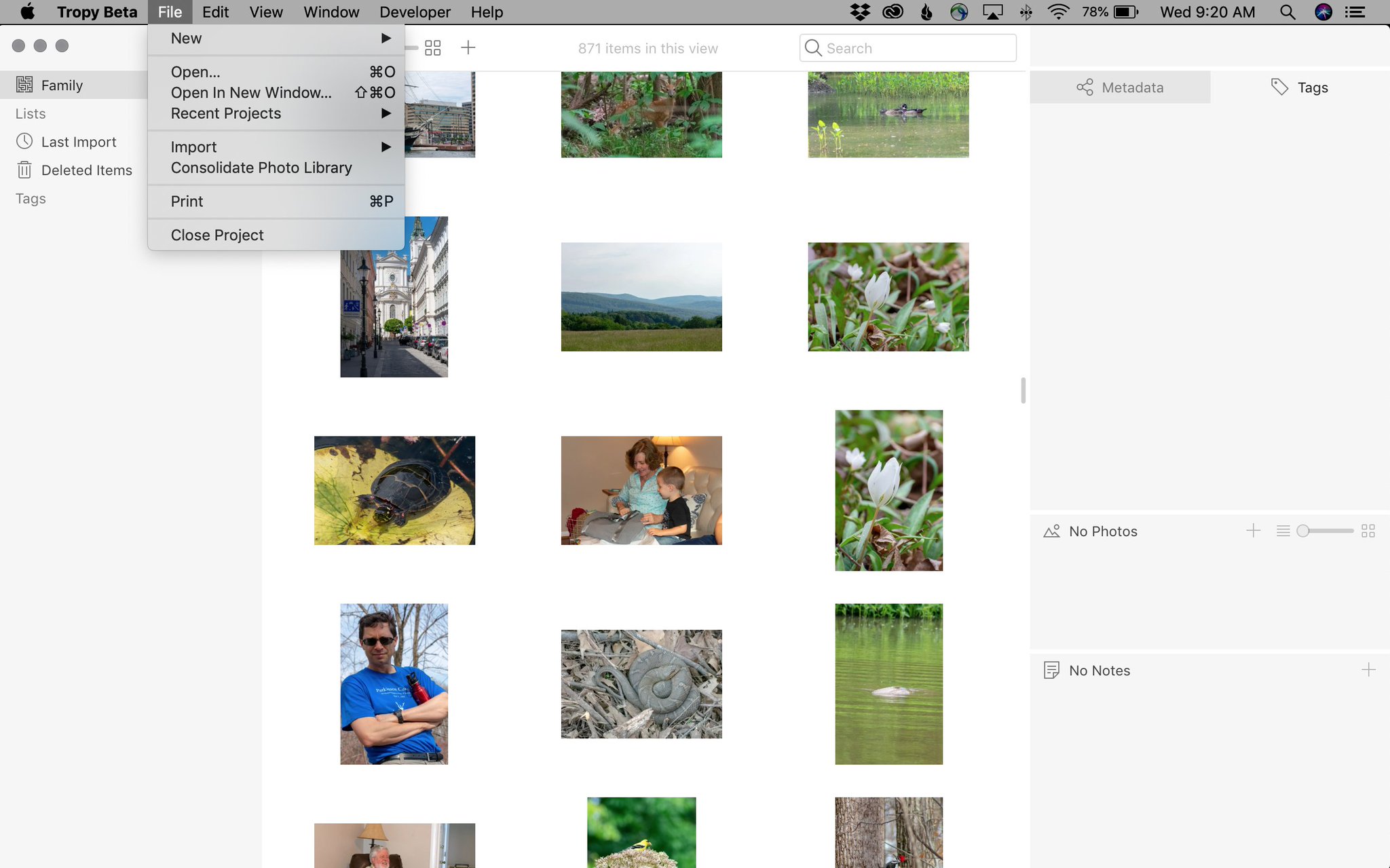This screenshot has height=868, width=1390.
Task: Click the Tags tag icon
Action: [x=1279, y=87]
